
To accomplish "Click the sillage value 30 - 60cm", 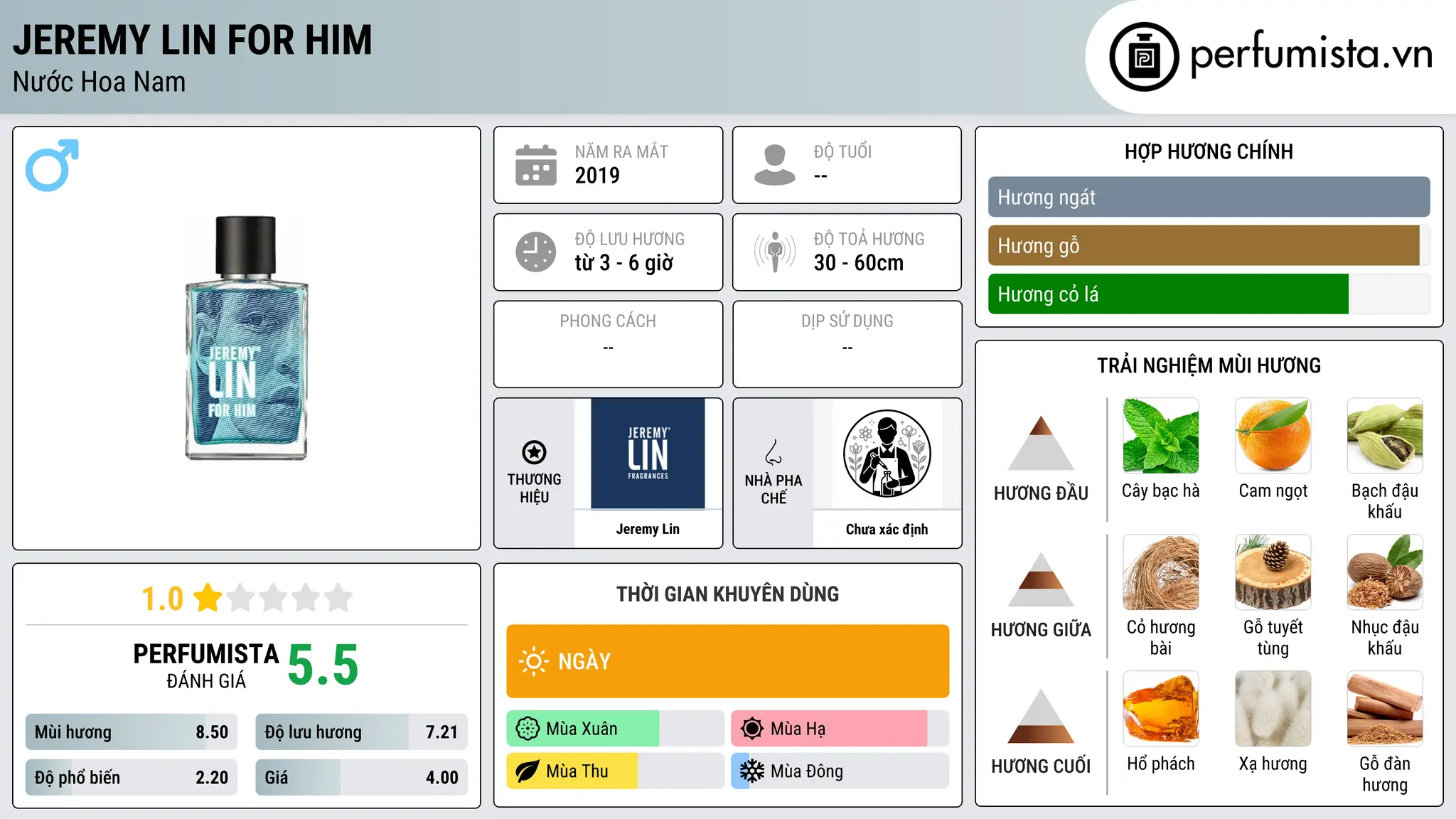I will [859, 262].
